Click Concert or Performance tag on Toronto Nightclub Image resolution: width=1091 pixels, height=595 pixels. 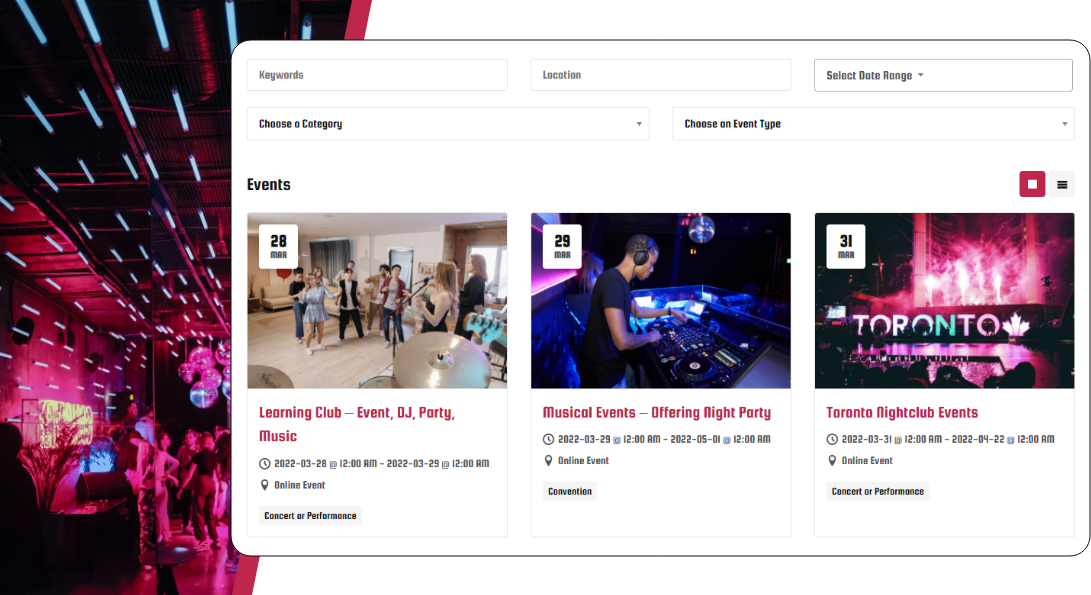tap(877, 491)
